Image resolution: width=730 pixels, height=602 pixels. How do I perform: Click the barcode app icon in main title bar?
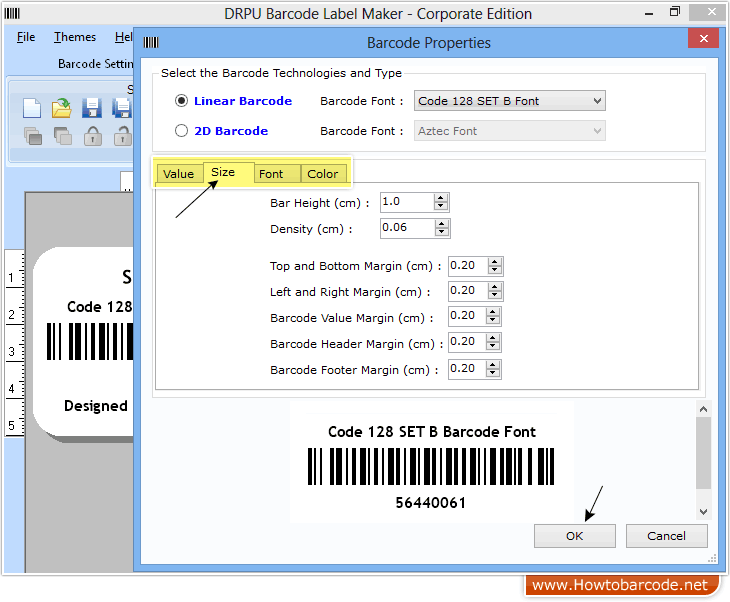[x=12, y=14]
